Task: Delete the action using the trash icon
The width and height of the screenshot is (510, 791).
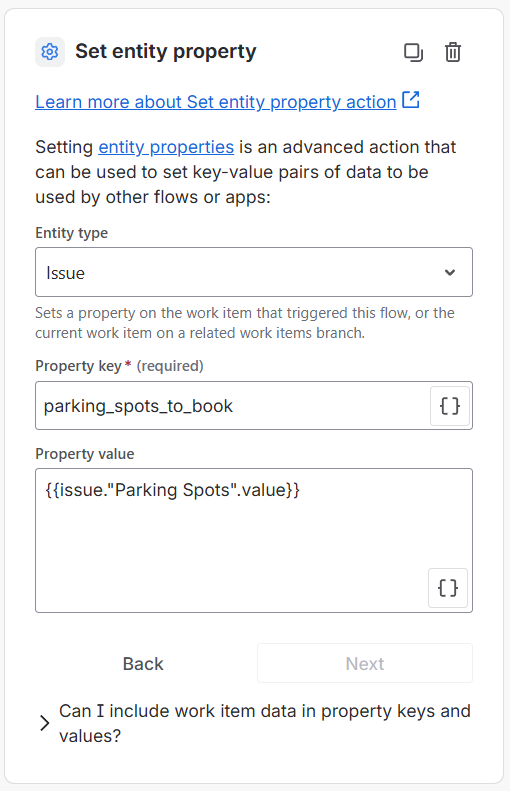Action: pos(452,52)
